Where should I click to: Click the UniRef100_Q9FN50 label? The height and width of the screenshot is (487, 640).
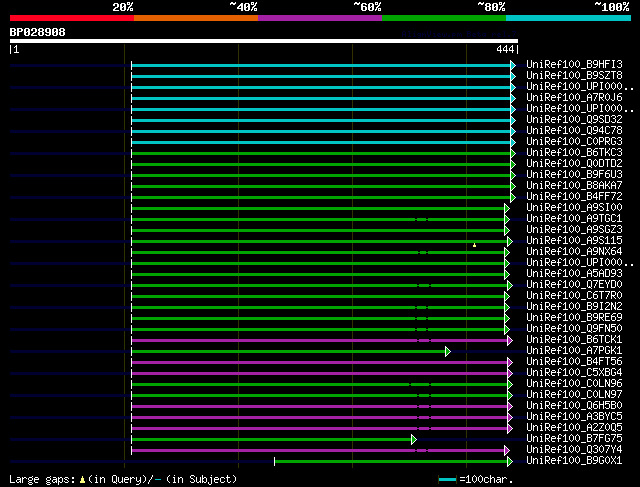[x=574, y=329]
